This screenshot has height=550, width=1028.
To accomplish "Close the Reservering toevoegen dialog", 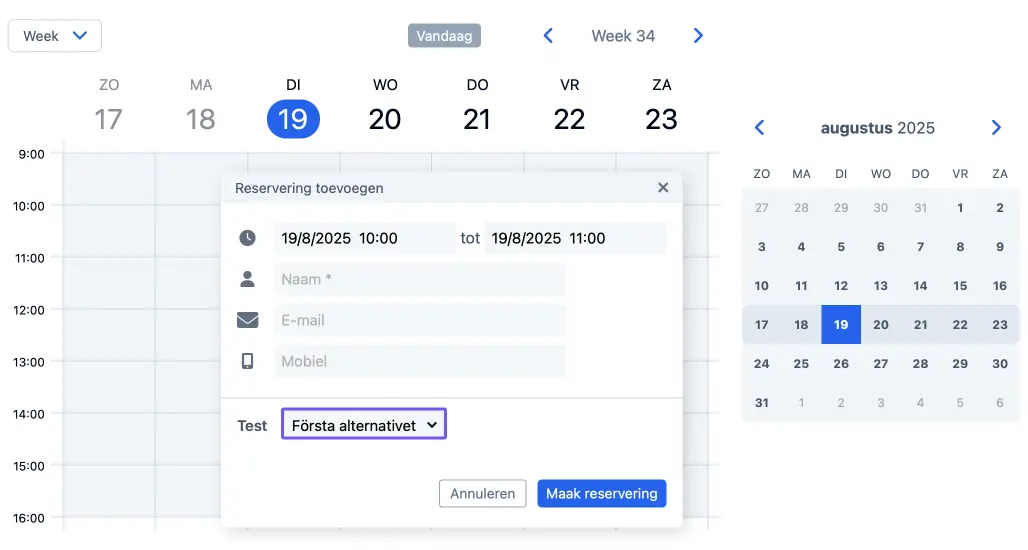I will 663,187.
